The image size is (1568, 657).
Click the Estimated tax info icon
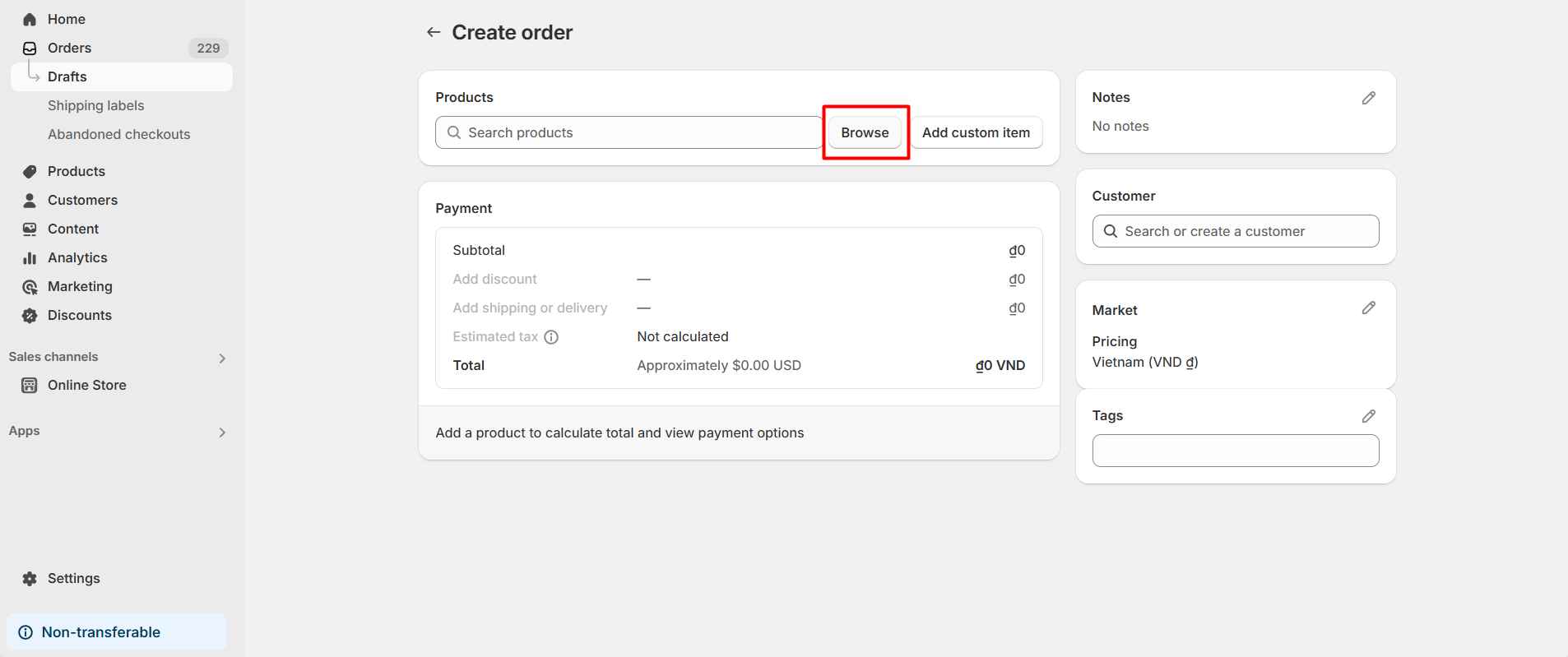coord(551,337)
